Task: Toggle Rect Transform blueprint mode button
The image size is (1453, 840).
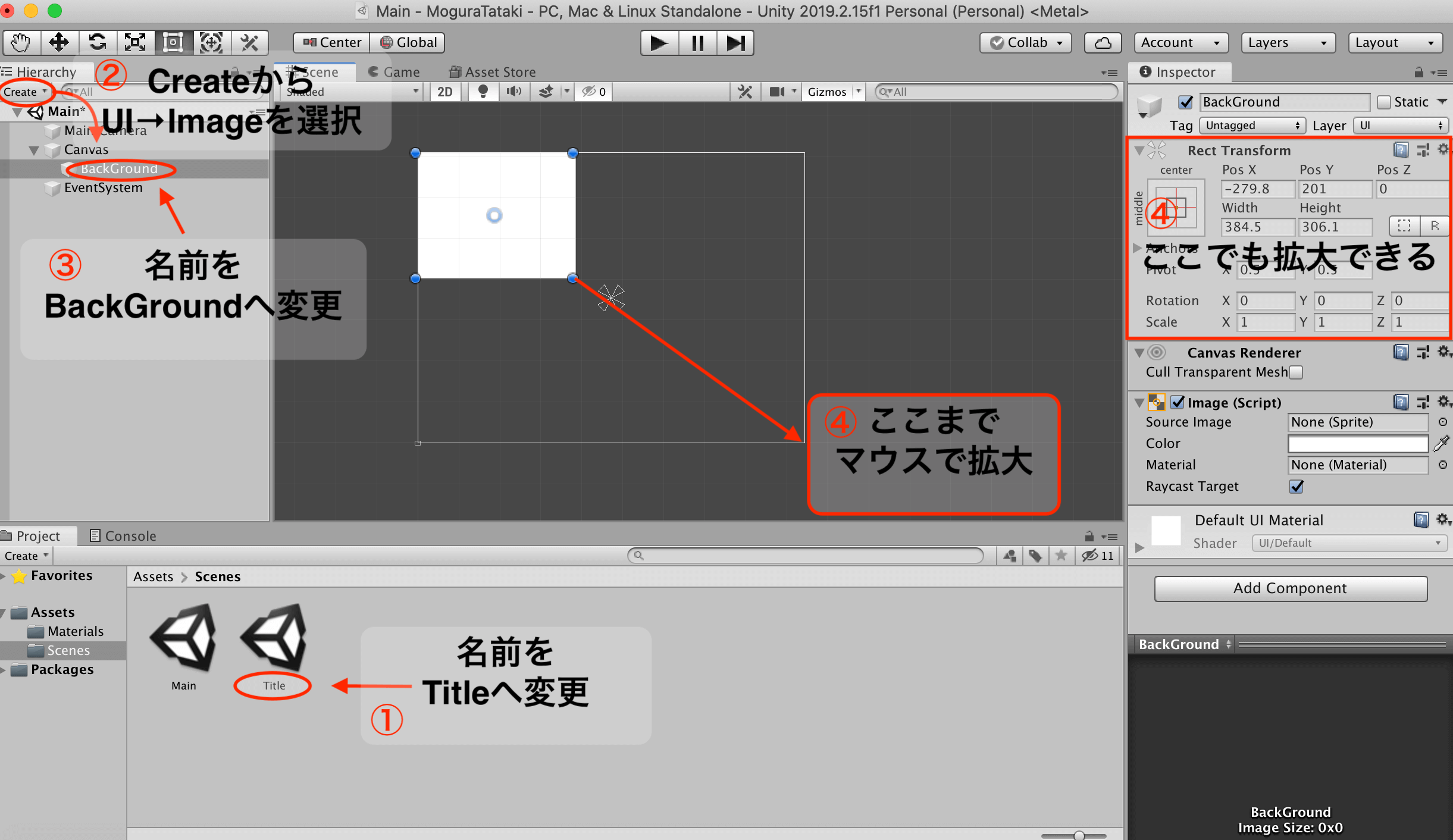Action: tap(1404, 226)
